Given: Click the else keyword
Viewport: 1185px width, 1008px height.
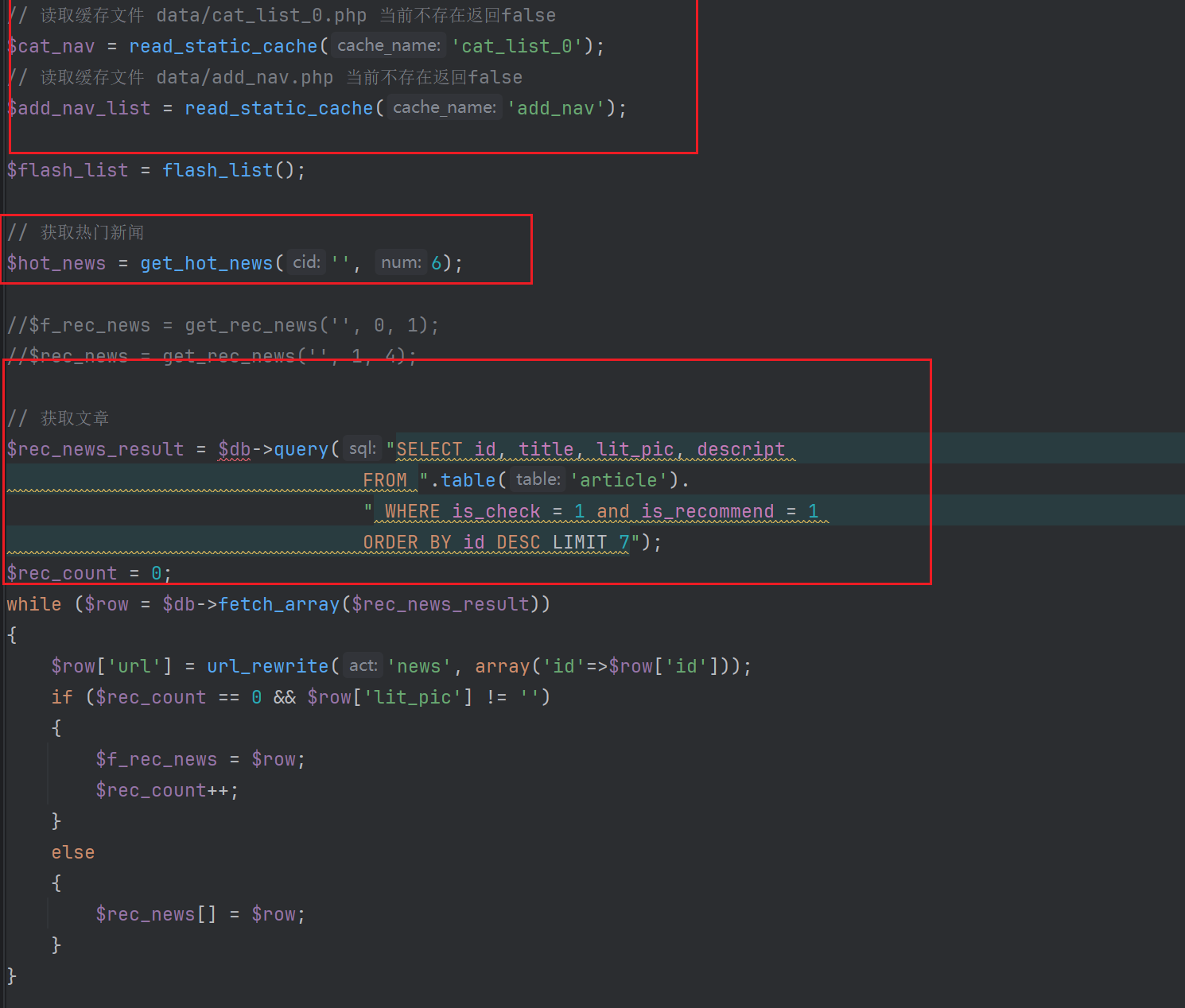Looking at the screenshot, I should (x=73, y=852).
